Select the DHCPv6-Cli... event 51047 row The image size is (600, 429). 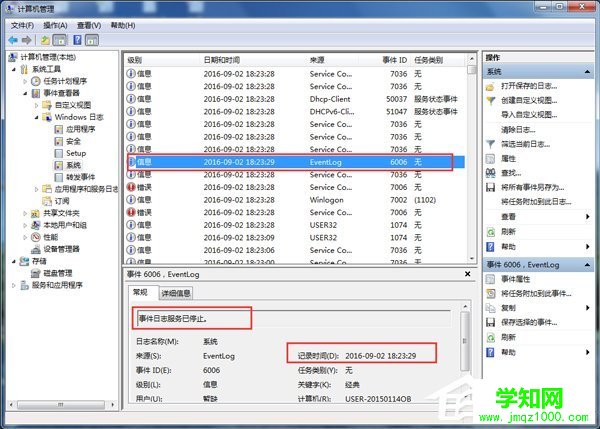295,112
